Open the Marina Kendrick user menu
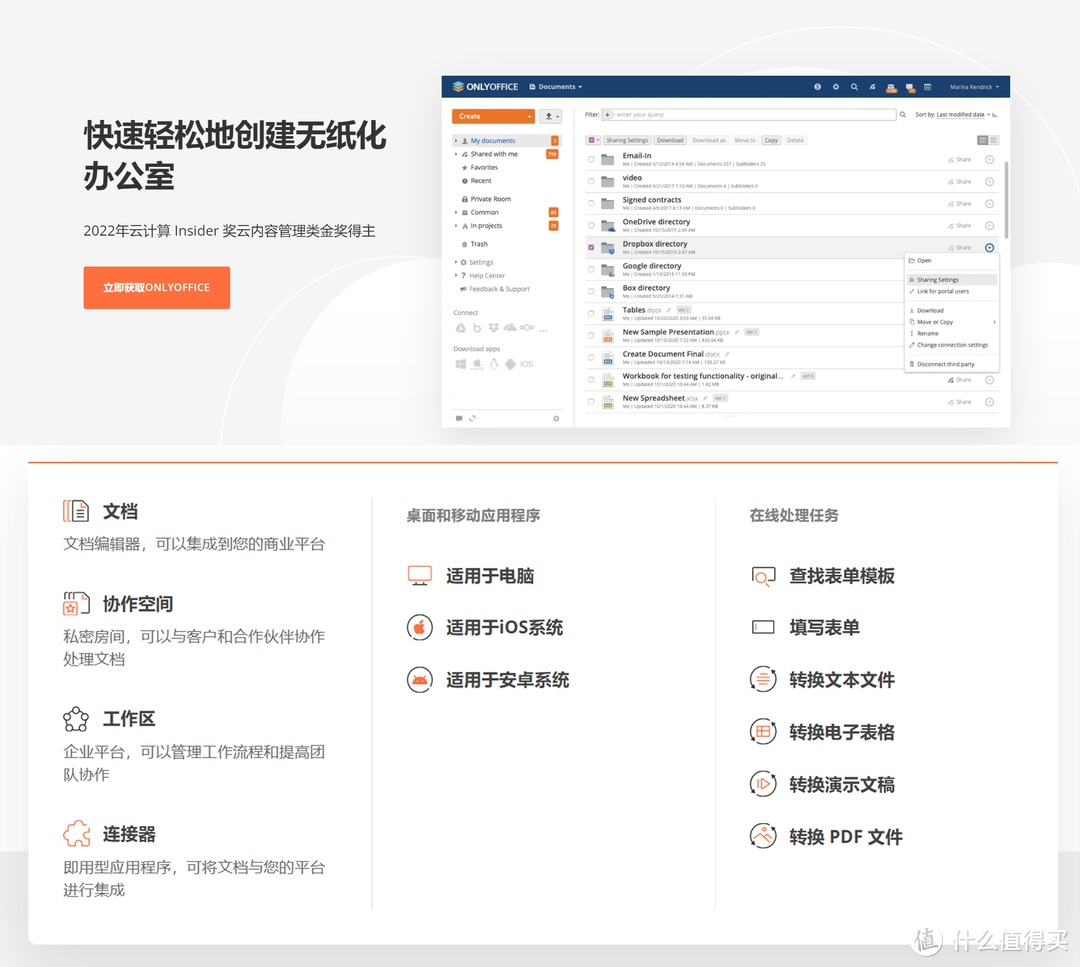This screenshot has width=1080, height=967. (974, 87)
